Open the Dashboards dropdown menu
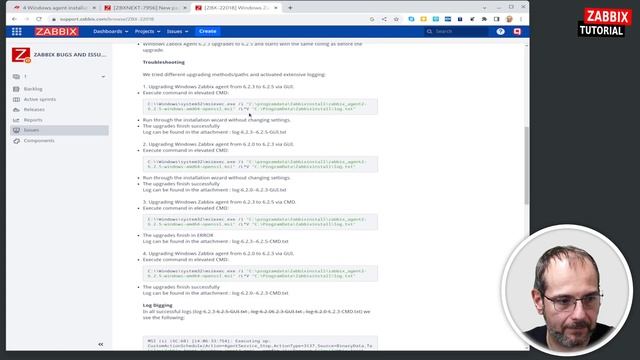640x360 pixels. pos(111,31)
